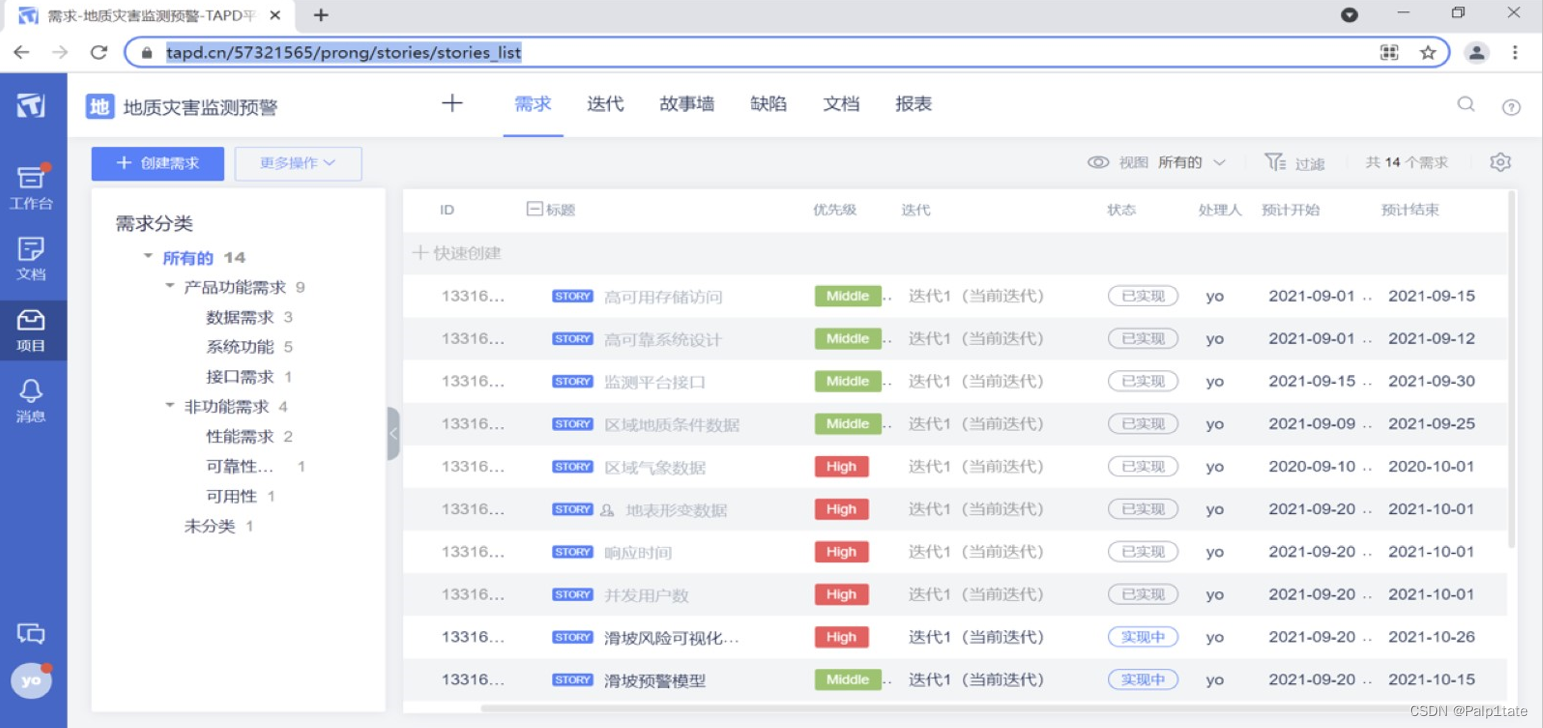Click STORY icon of 滑坡预警模型
The height and width of the screenshot is (728, 1543).
[x=573, y=680]
